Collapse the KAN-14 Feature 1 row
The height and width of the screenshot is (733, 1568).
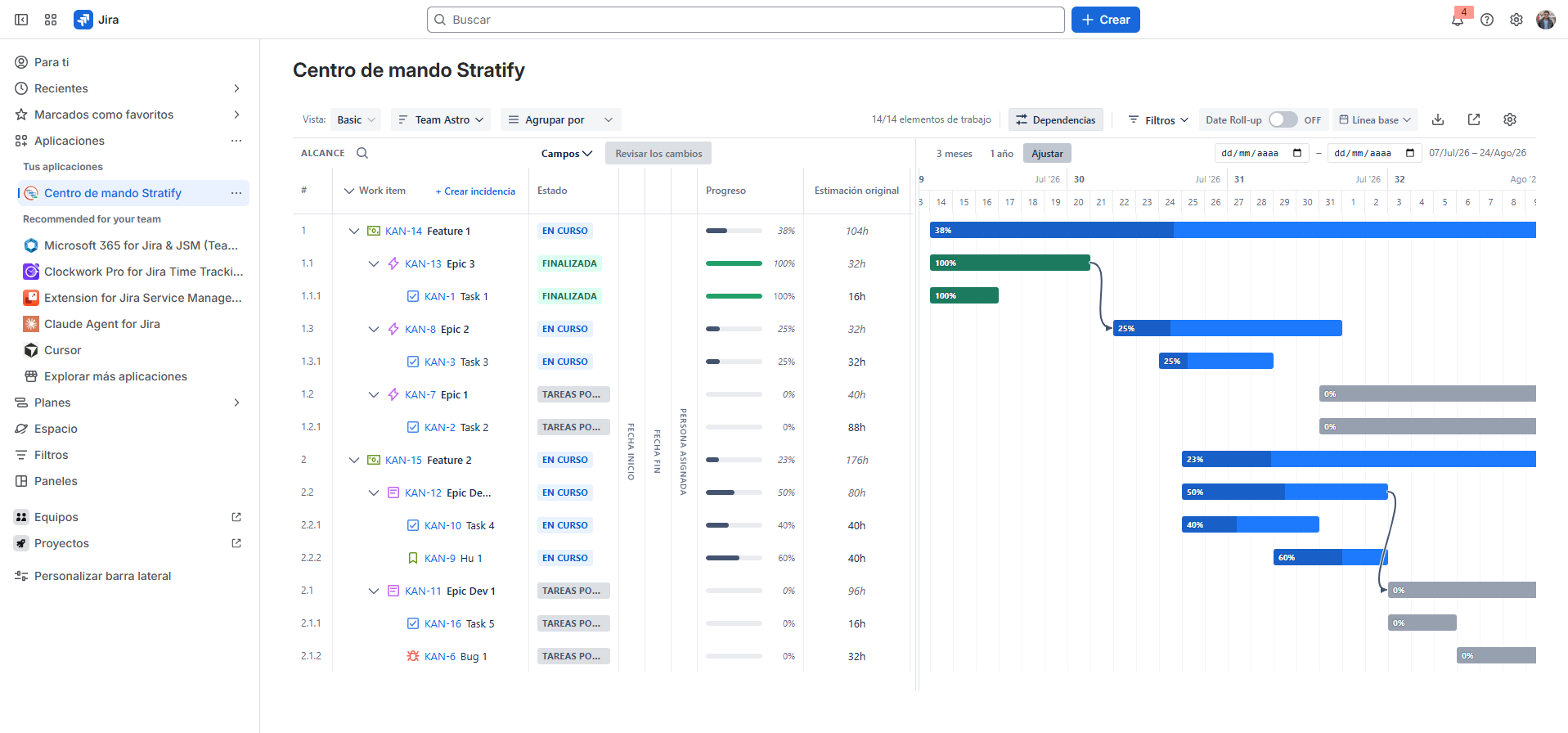[354, 231]
